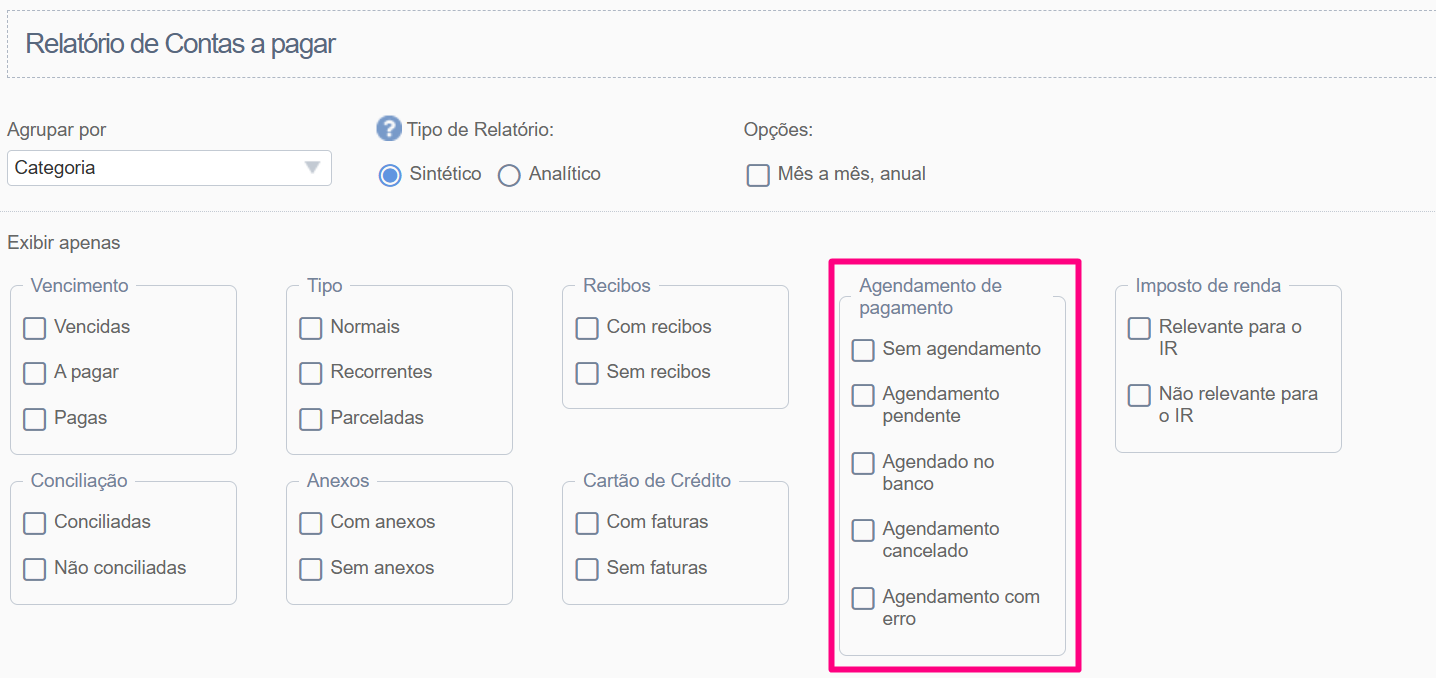Expand the Categoria dropdown arrow
Viewport: 1436px width, 678px height.
(313, 168)
